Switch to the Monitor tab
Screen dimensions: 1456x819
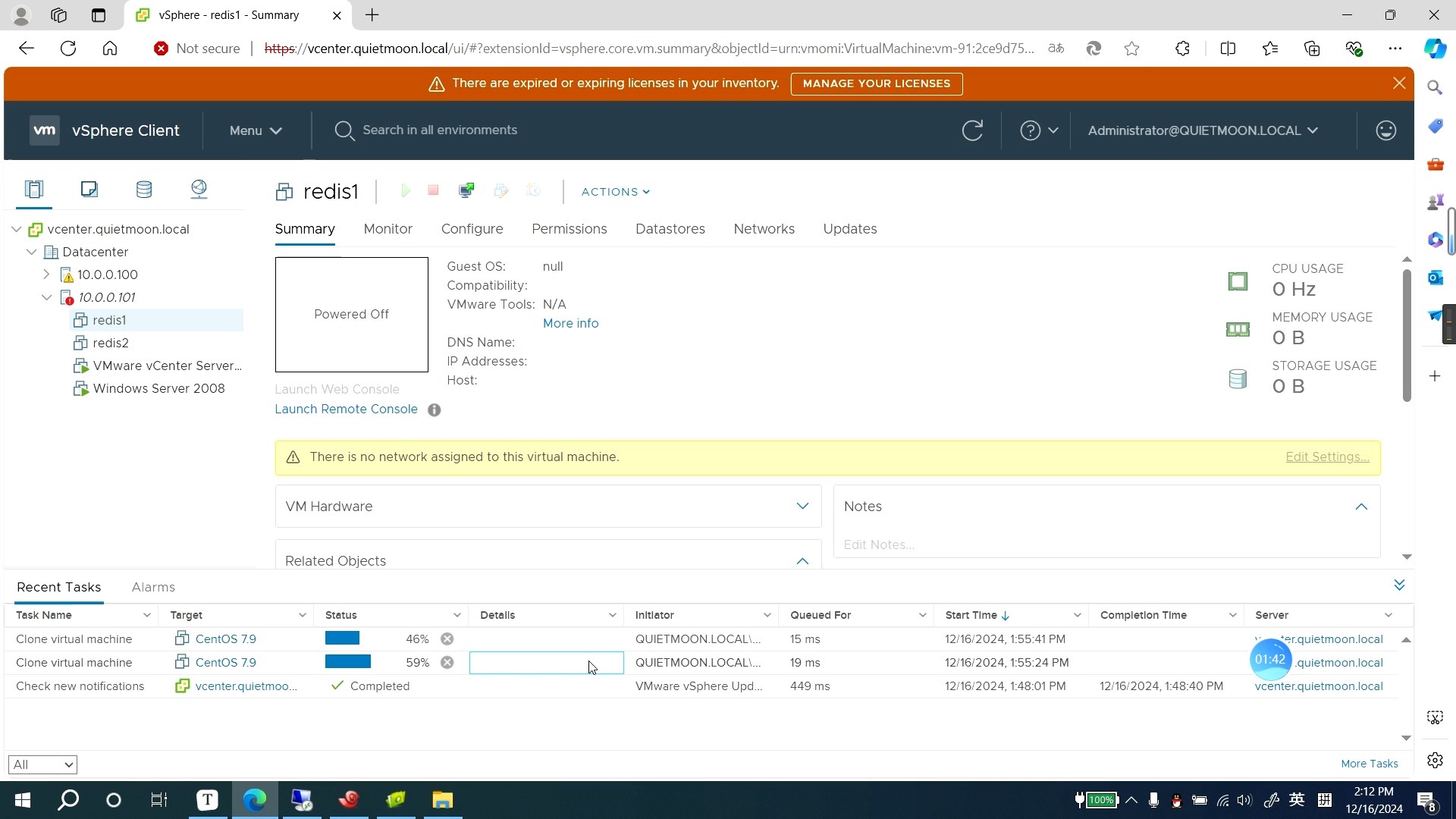tap(388, 229)
